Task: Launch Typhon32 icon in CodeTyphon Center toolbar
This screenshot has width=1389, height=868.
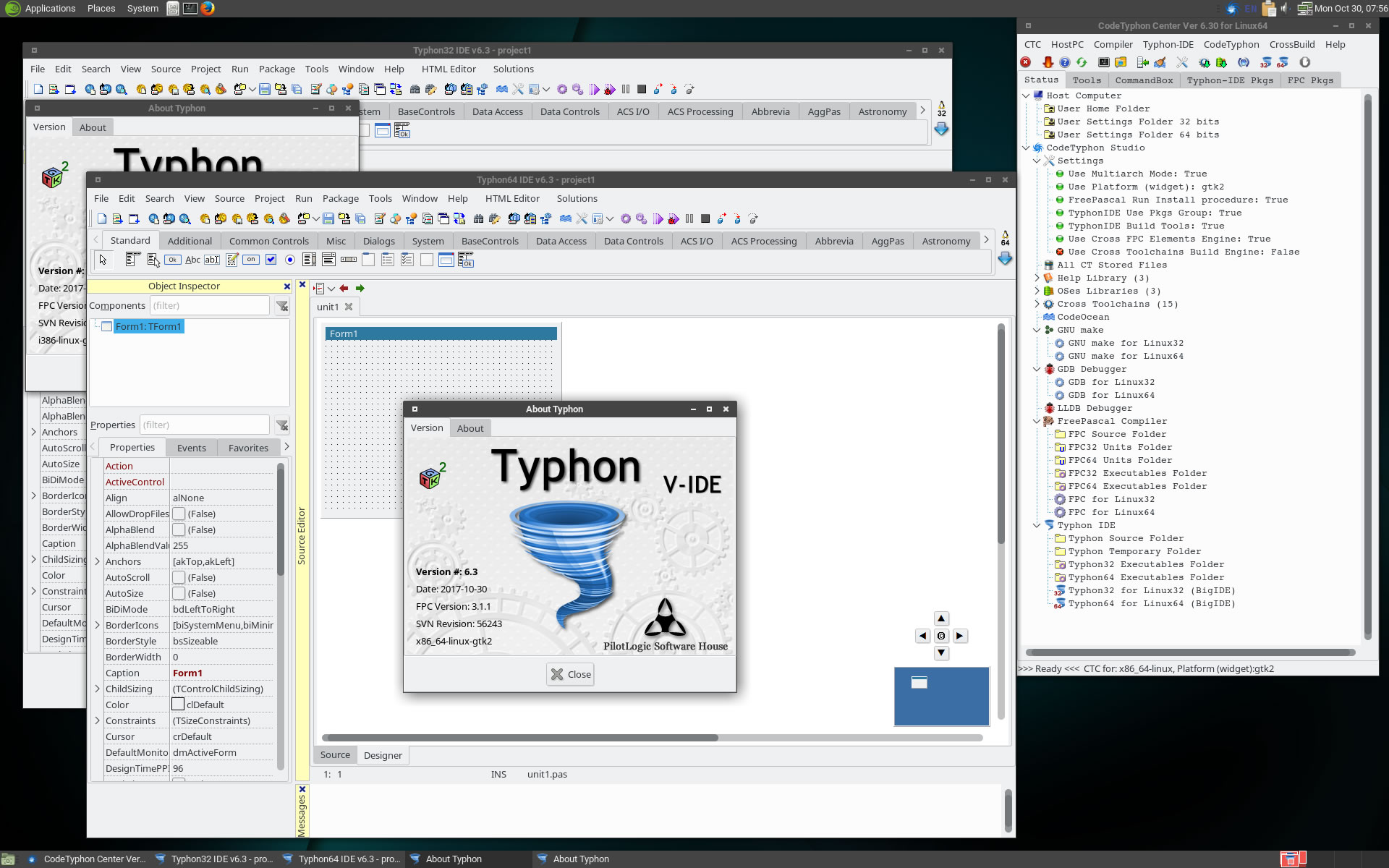Action: pos(1265,62)
